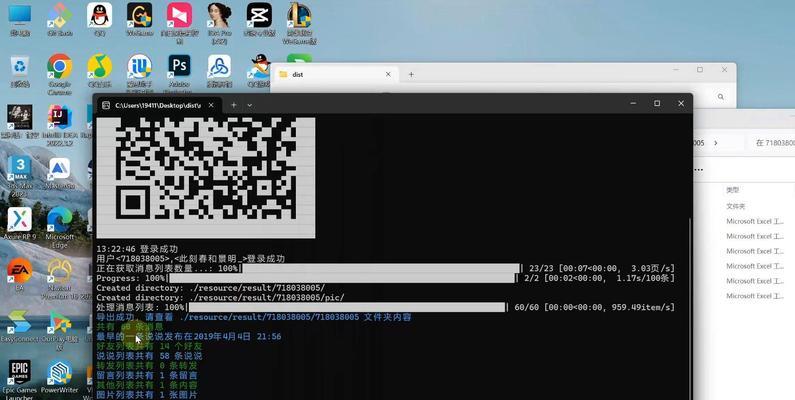
Task: Click the '用户<718038005>' login success line
Action: pyautogui.click(x=191, y=259)
